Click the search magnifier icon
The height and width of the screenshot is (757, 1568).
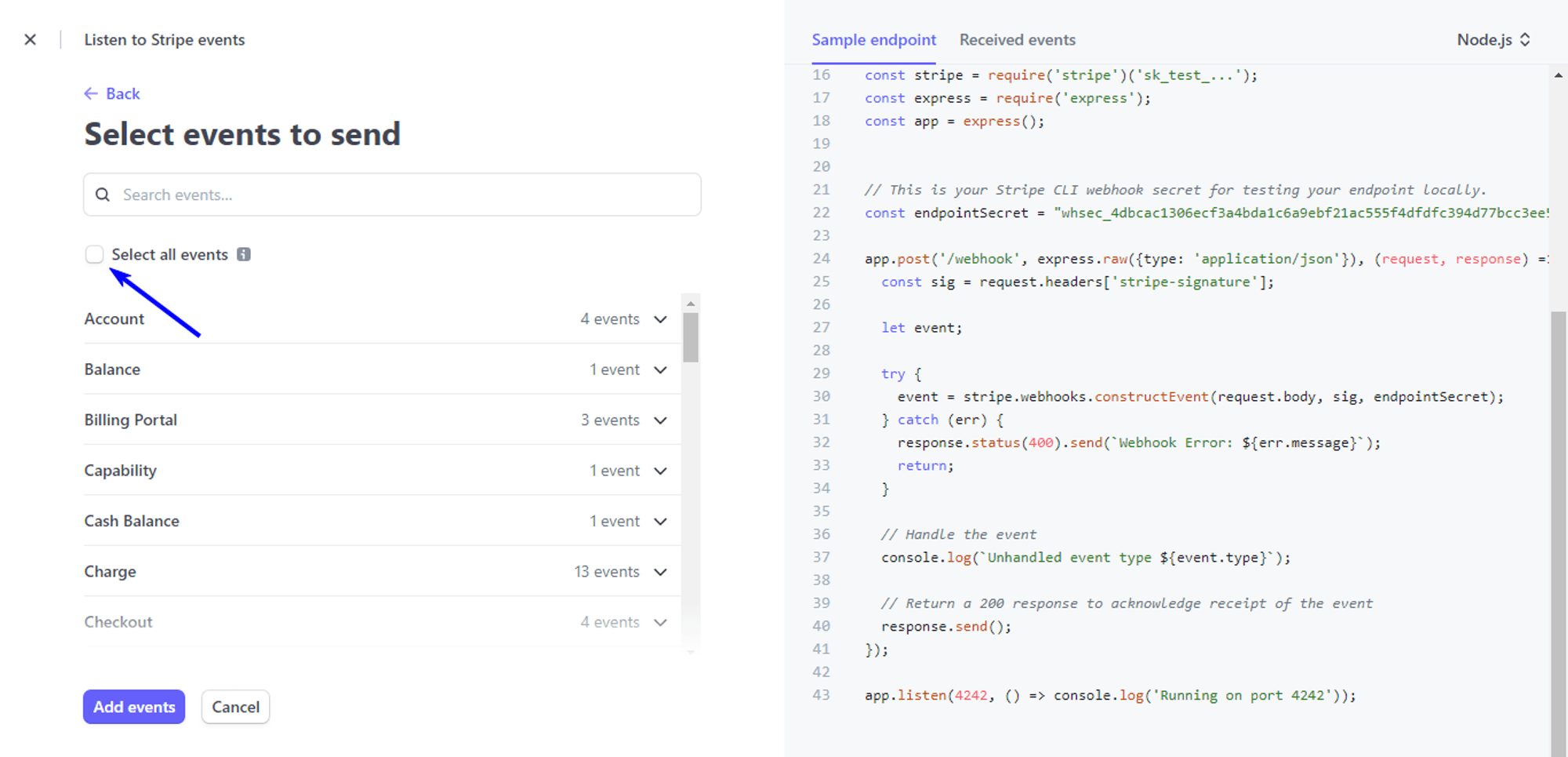pyautogui.click(x=103, y=195)
